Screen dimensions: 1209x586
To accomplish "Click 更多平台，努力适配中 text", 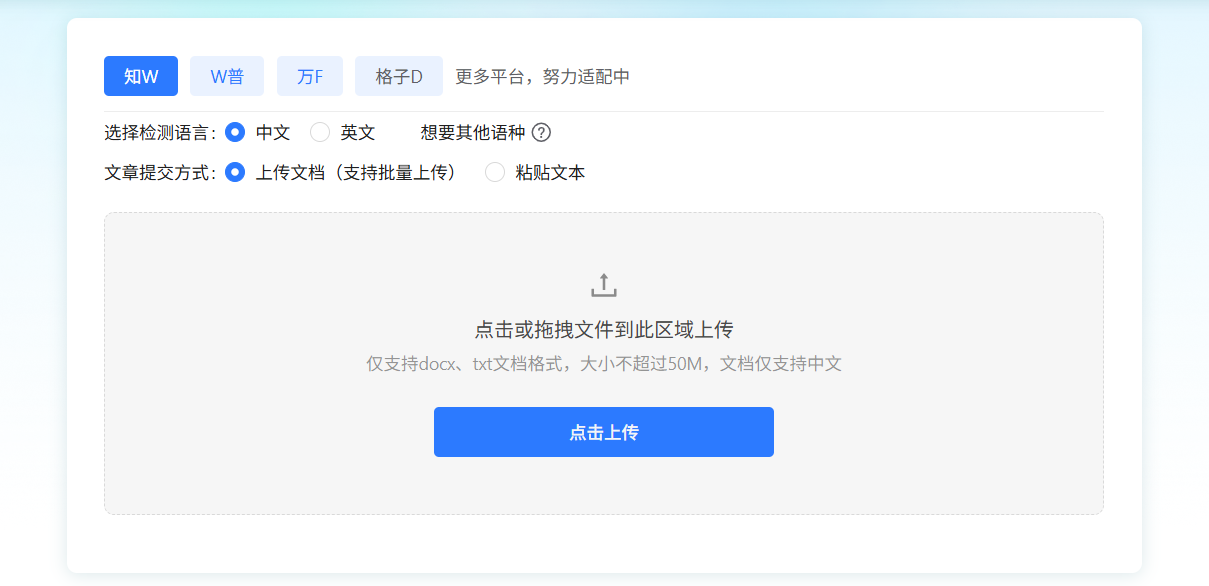I will 543,76.
